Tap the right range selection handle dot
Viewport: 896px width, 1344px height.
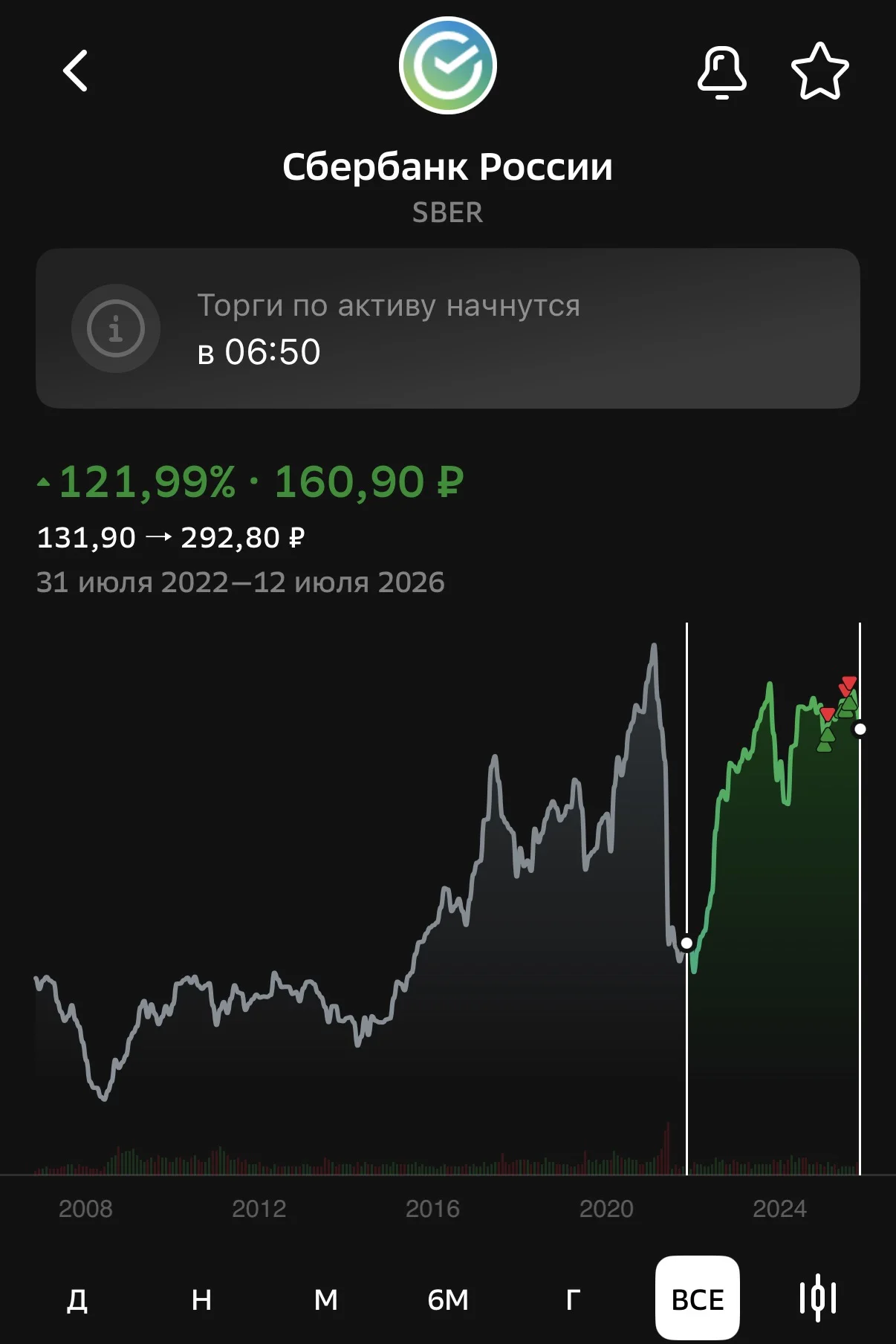[860, 729]
